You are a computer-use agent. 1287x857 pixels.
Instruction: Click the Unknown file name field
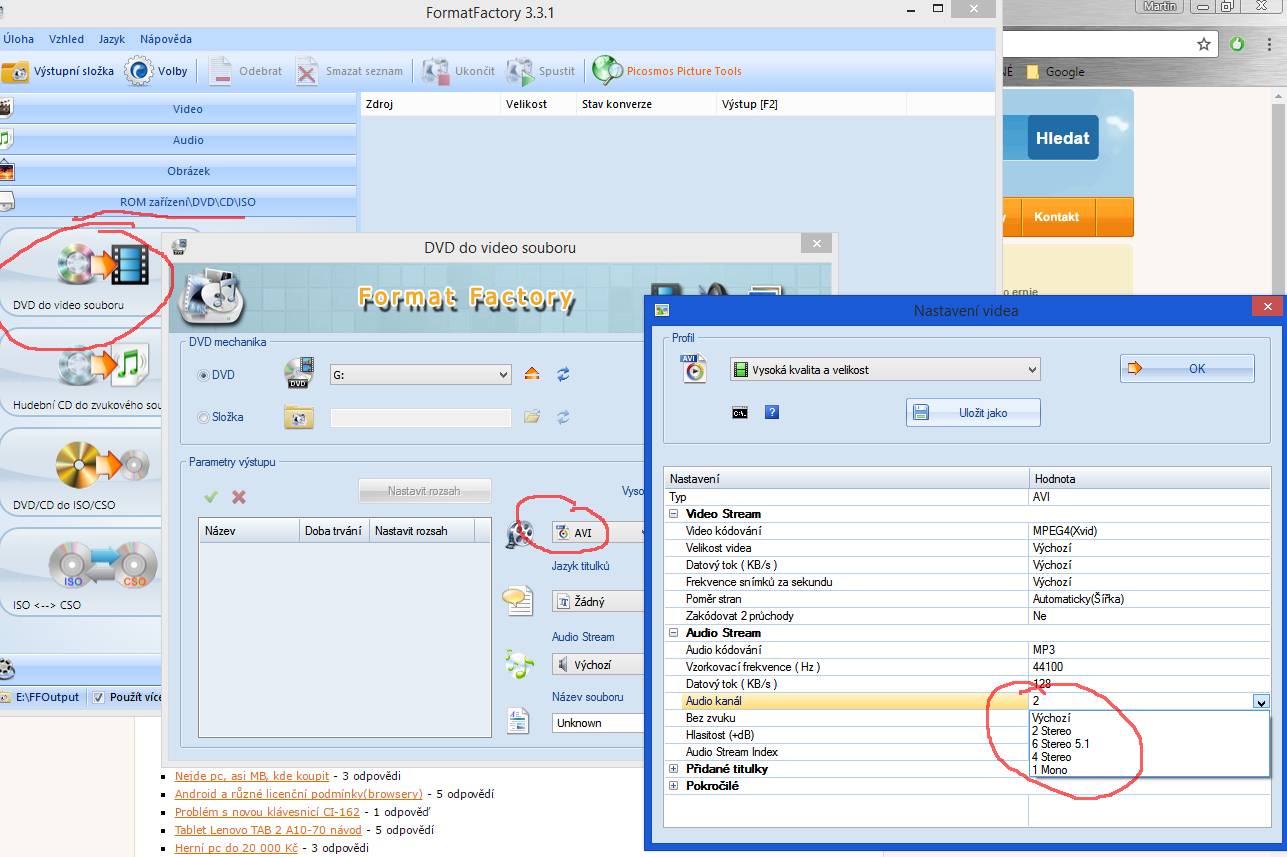tap(600, 722)
